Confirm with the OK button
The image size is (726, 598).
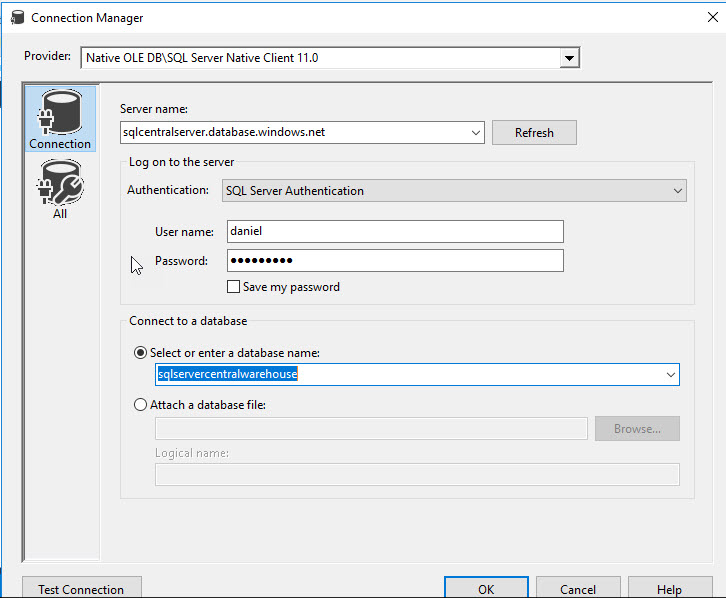click(x=486, y=588)
